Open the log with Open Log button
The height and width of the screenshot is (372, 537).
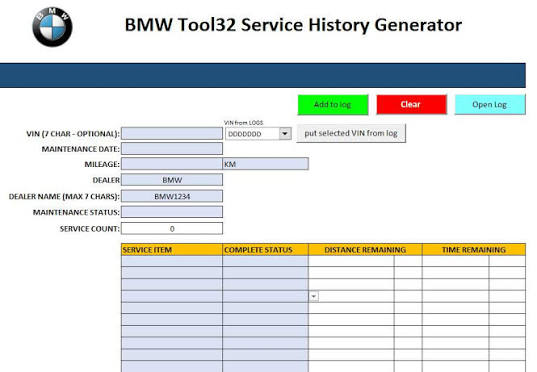coord(490,104)
